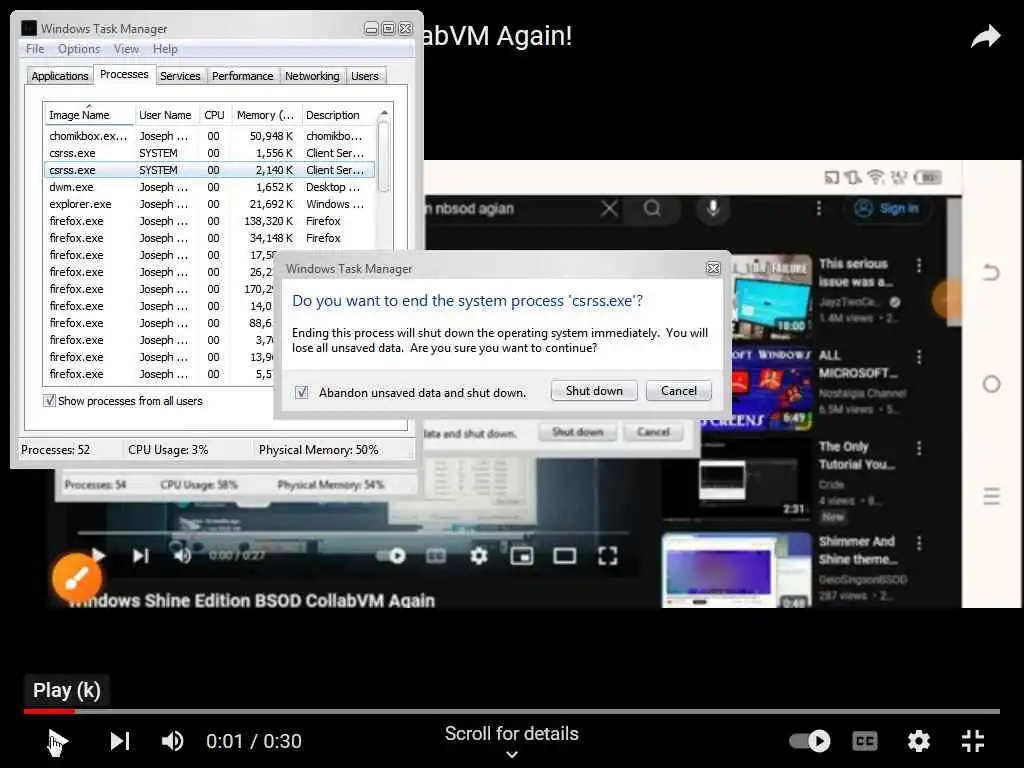This screenshot has height=768, width=1024.
Task: Click the process list scroll up arrow
Action: click(384, 114)
